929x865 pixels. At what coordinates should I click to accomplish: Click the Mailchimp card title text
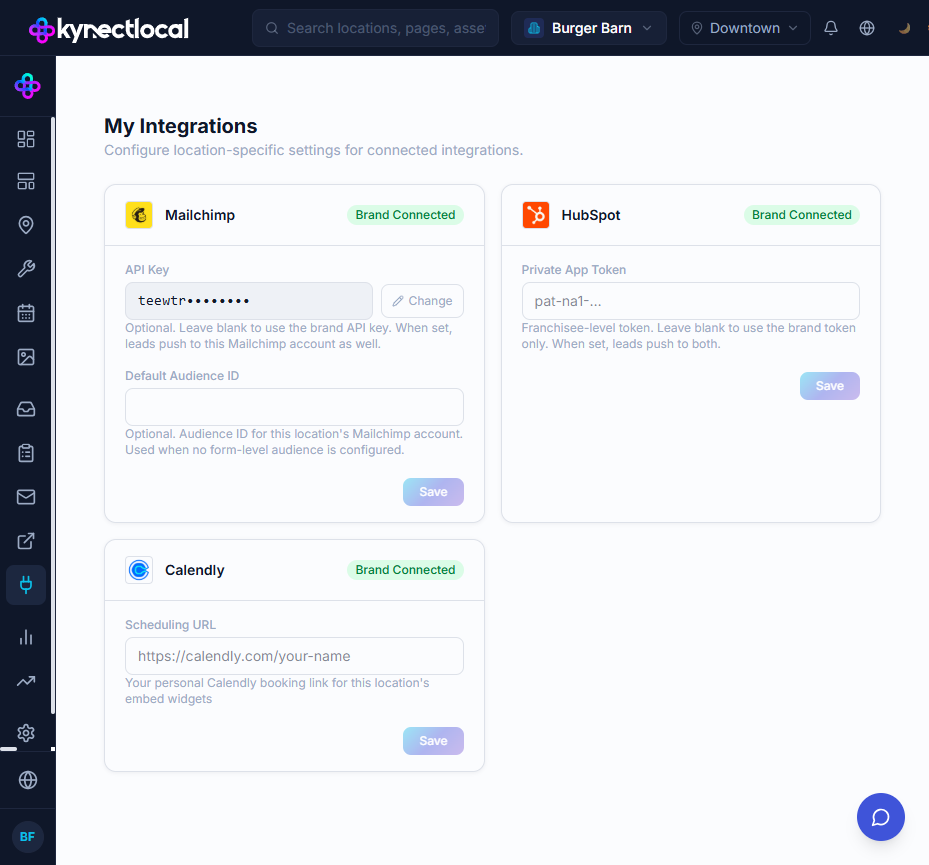(200, 215)
